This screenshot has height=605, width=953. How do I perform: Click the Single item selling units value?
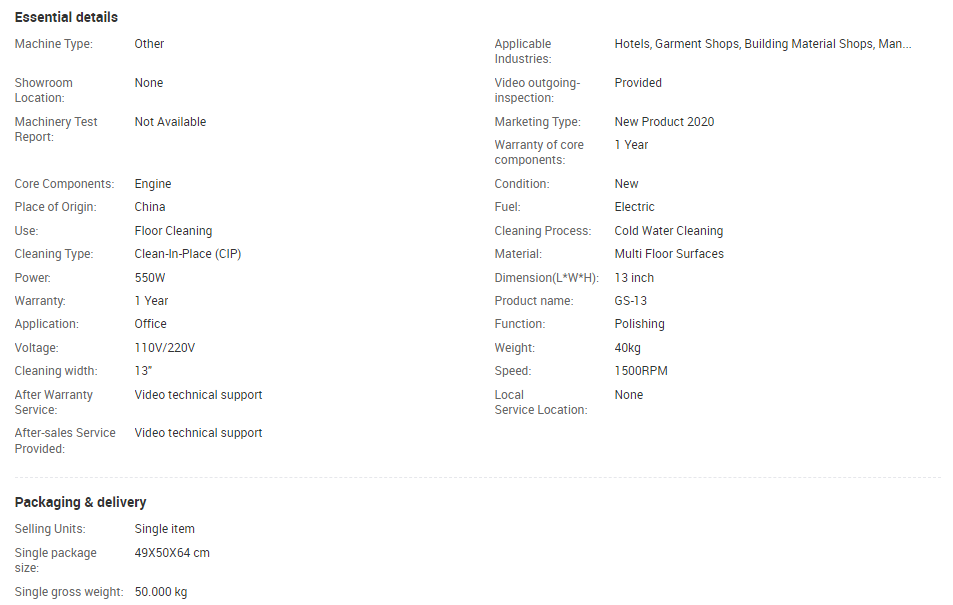(165, 529)
